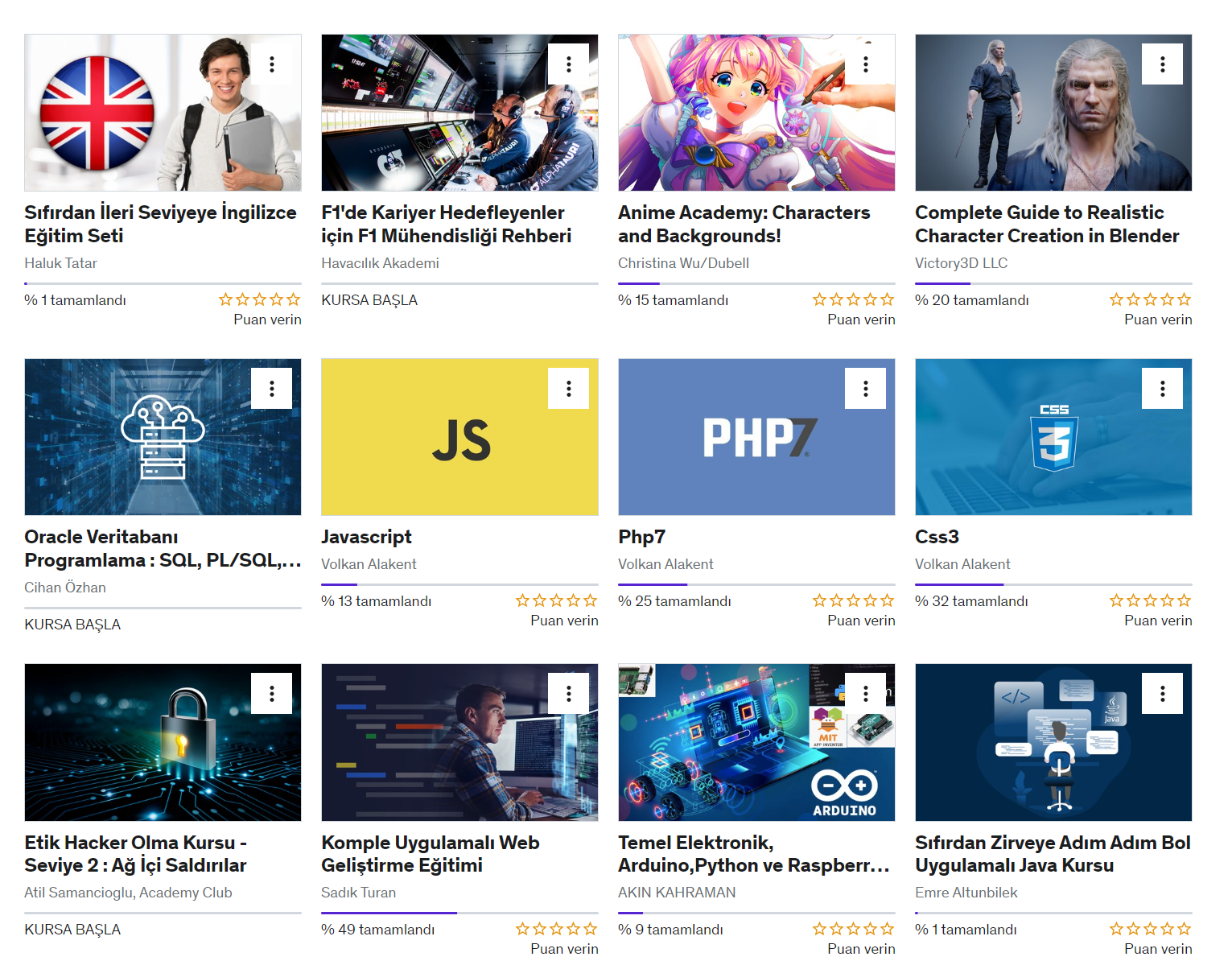Click progress bar at % 25 tamamlandı
The image size is (1232, 961).
(x=756, y=584)
